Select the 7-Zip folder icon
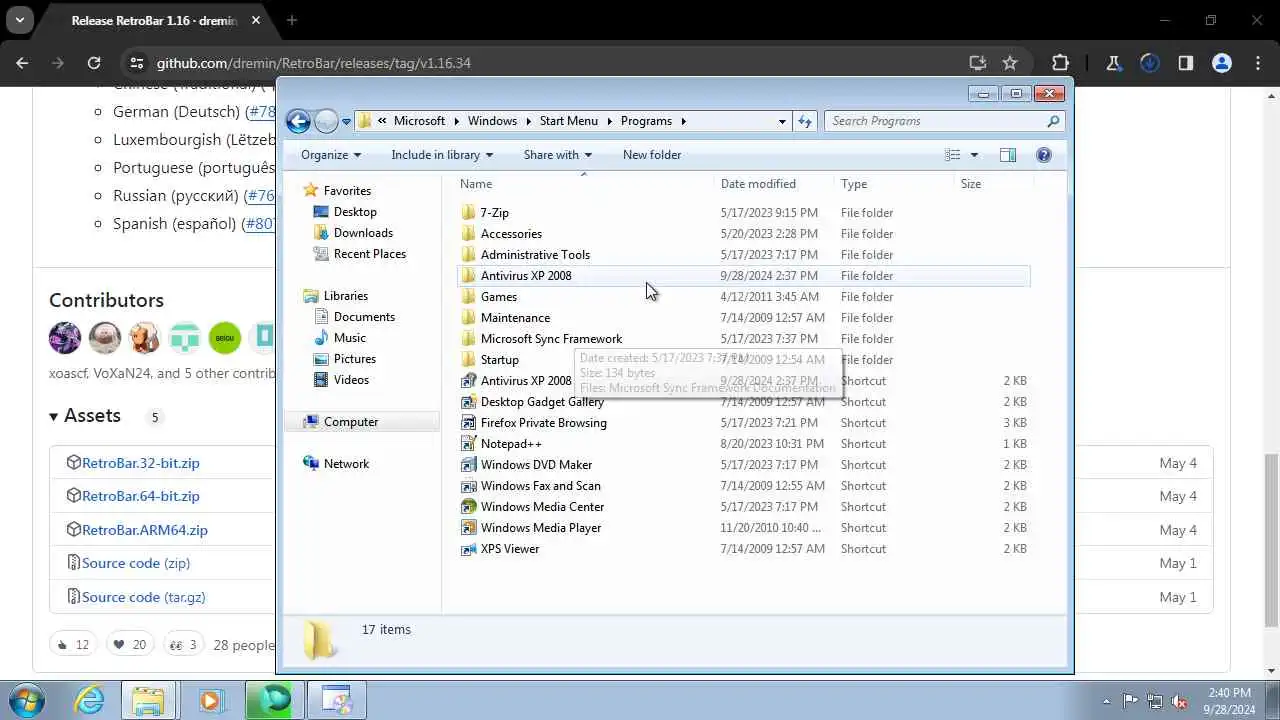1280x720 pixels. (x=468, y=213)
